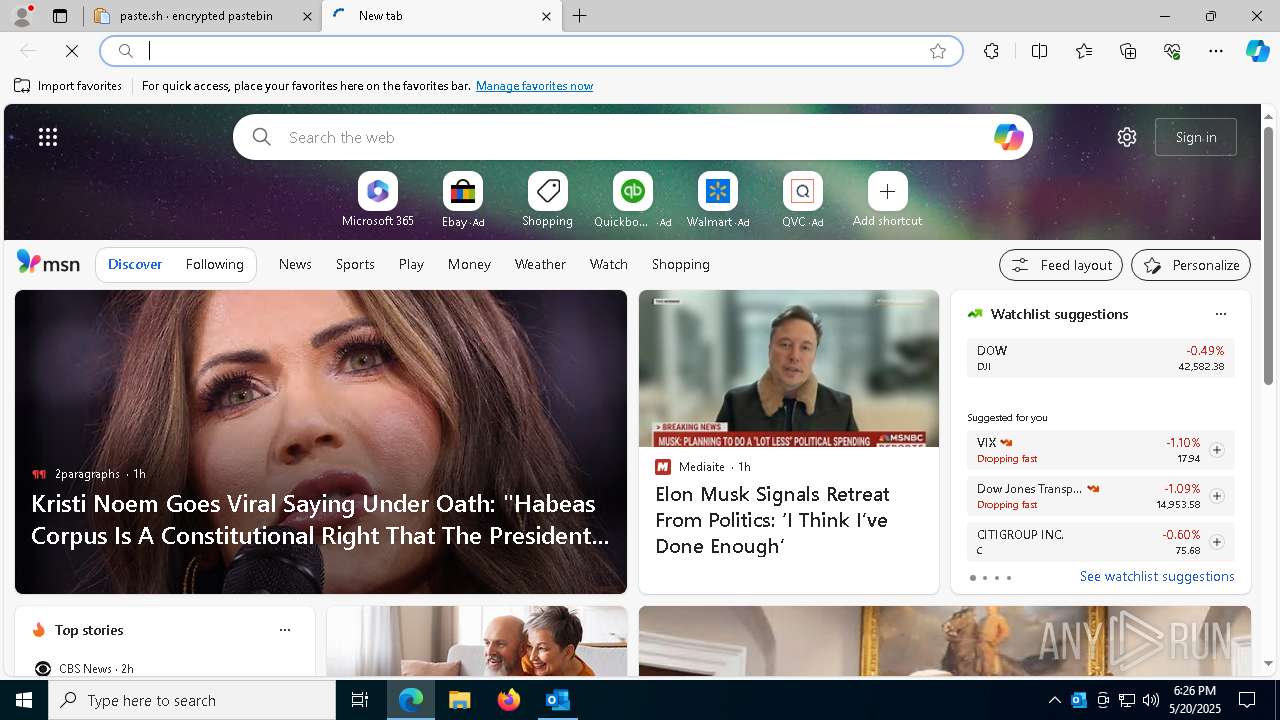This screenshot has height=720, width=1280.
Task: Click Copilot icon in web search box
Action: tap(1008, 137)
